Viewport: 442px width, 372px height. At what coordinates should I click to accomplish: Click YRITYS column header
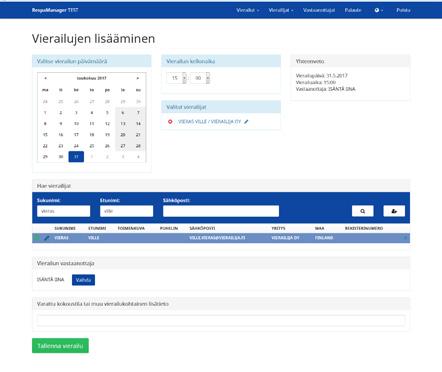pyautogui.click(x=278, y=228)
